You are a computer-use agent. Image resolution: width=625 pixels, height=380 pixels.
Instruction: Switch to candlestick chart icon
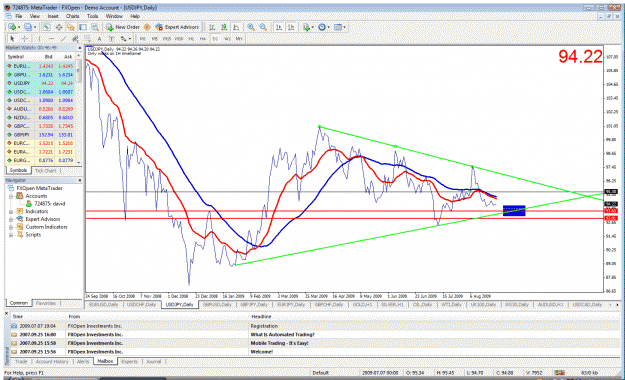[x=224, y=27]
